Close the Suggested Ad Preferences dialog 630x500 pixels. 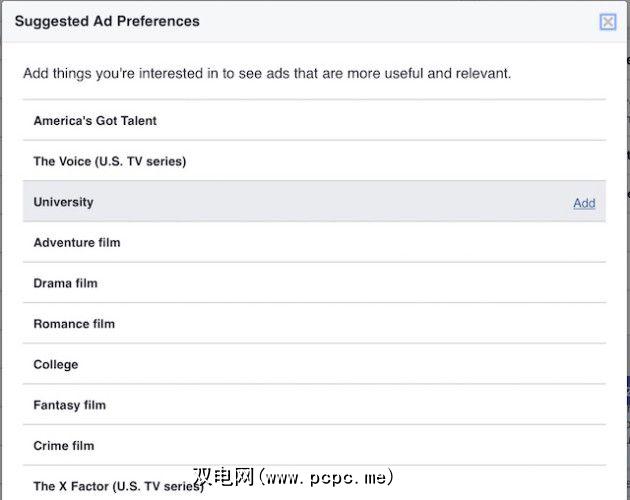click(607, 22)
